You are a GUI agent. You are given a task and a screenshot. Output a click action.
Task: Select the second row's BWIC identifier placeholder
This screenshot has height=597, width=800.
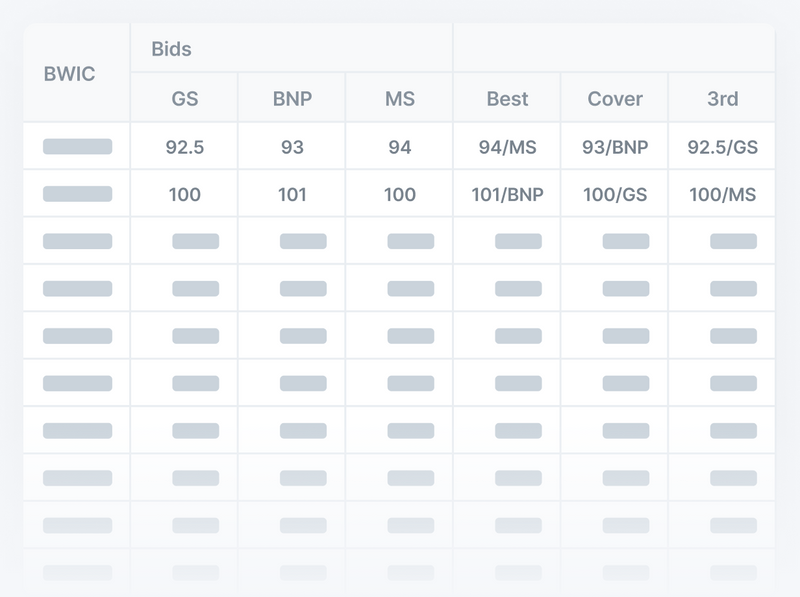(78, 192)
